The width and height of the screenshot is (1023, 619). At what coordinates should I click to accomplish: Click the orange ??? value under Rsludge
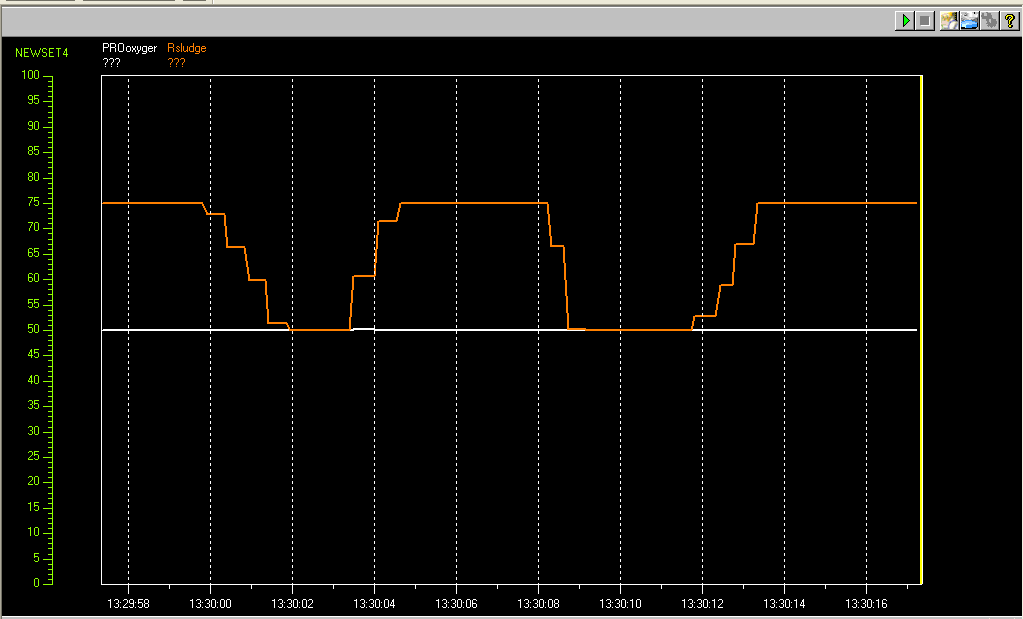coord(176,63)
